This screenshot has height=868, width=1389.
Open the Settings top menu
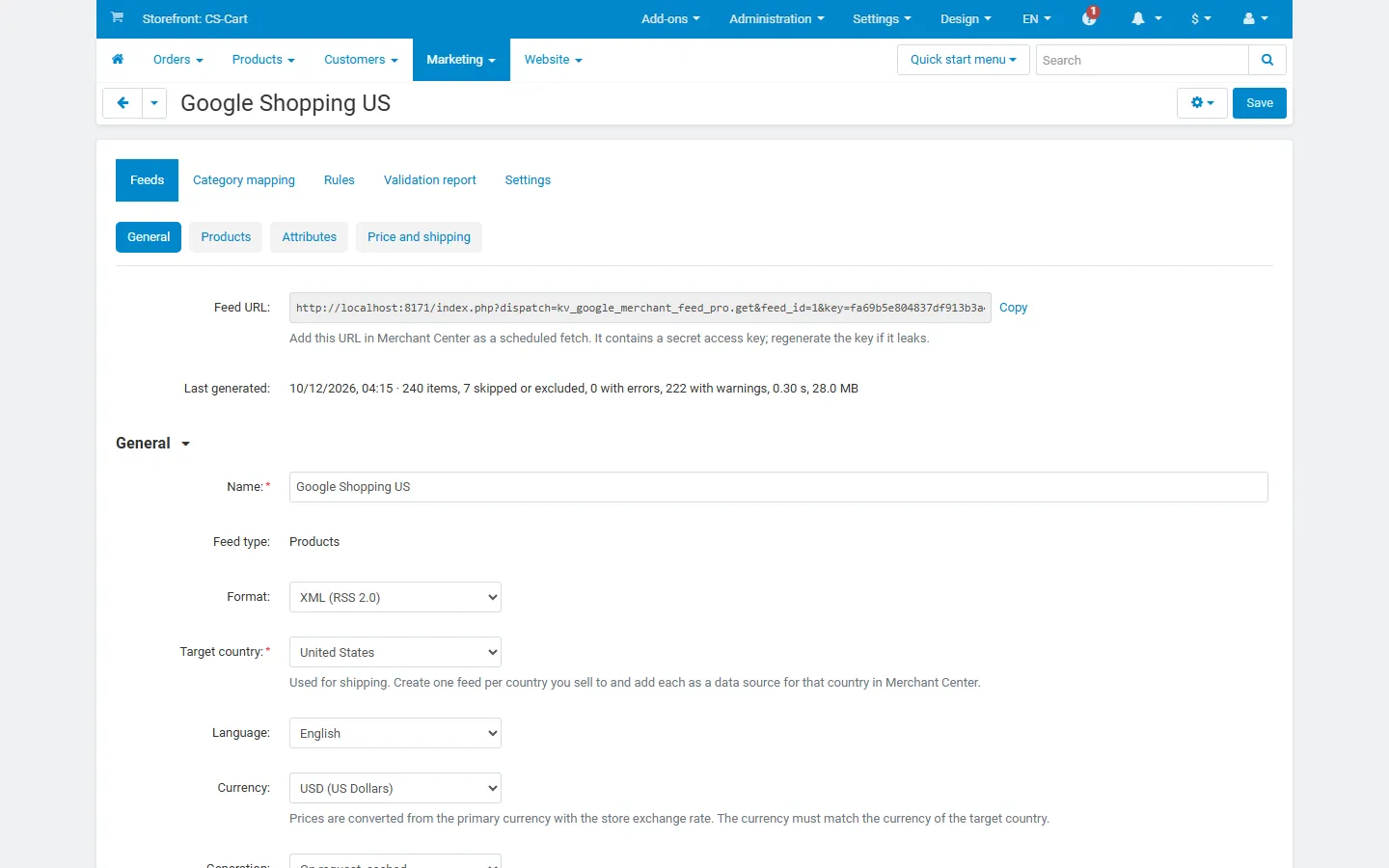click(x=882, y=18)
